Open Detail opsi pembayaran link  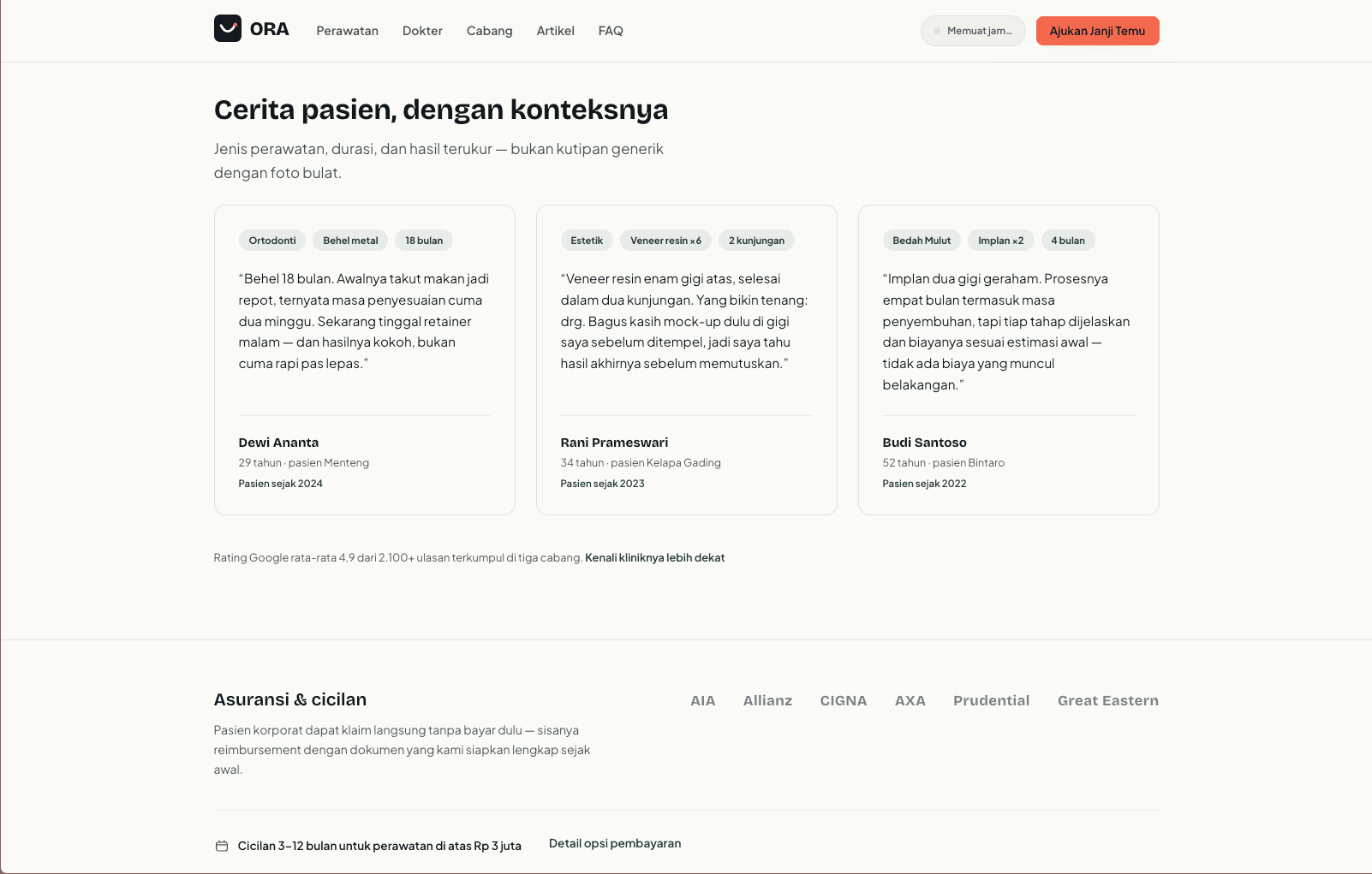coord(615,843)
